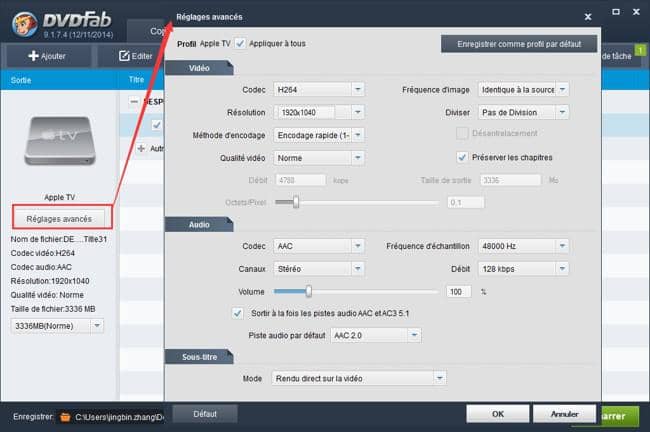Click the OK button

click(498, 414)
